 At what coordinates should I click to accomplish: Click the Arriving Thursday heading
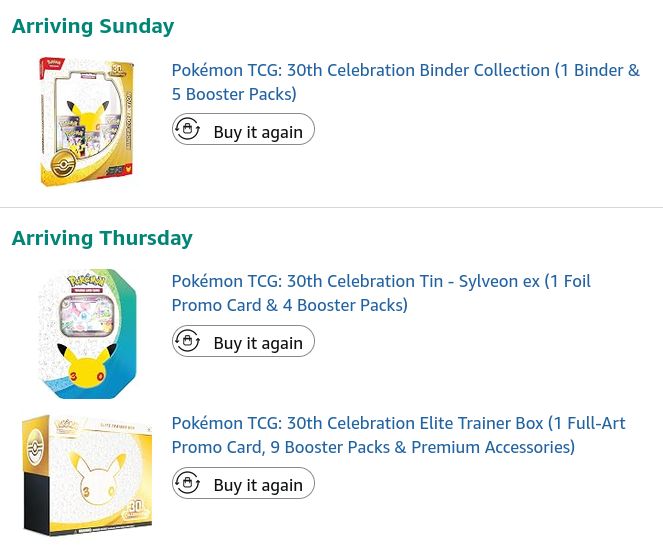point(102,238)
